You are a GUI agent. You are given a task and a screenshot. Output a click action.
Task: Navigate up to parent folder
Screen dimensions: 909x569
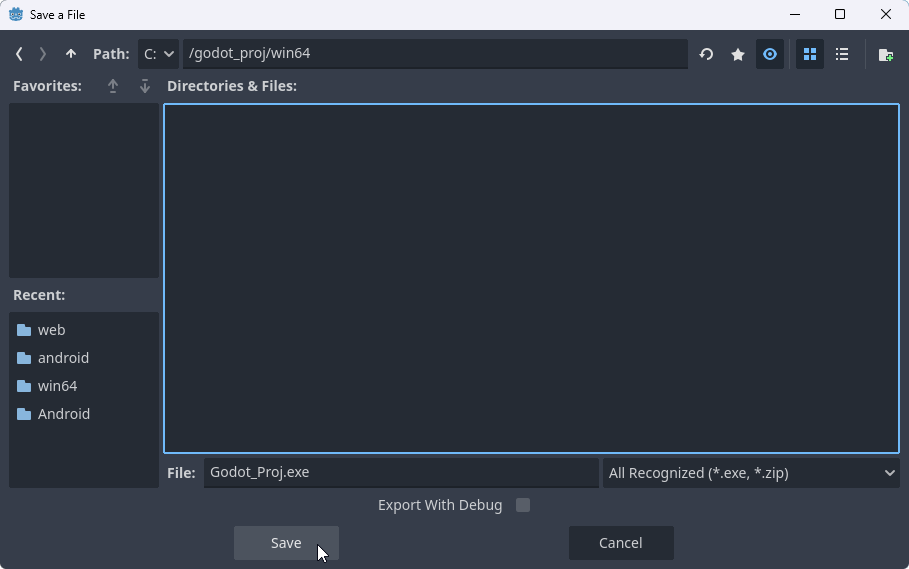click(70, 54)
